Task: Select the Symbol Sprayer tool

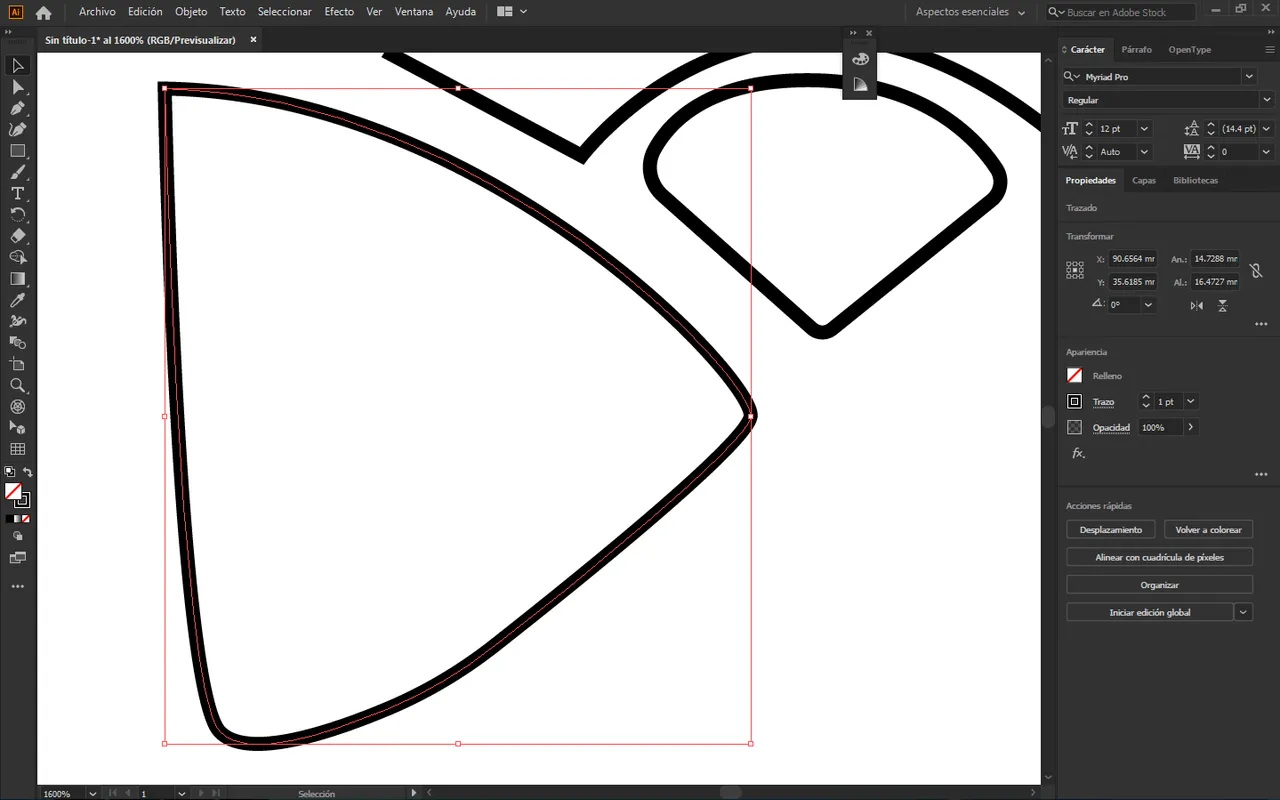Action: click(x=17, y=321)
